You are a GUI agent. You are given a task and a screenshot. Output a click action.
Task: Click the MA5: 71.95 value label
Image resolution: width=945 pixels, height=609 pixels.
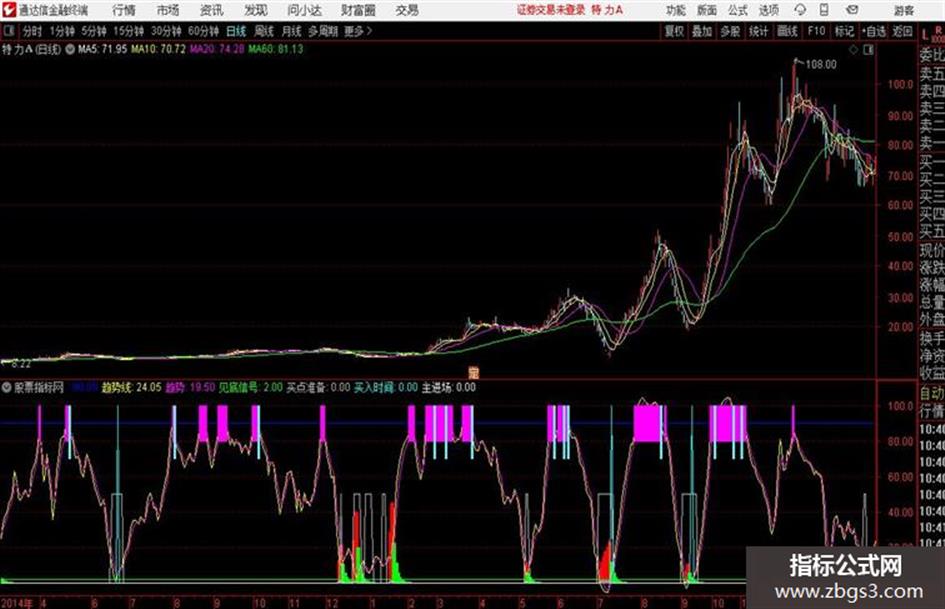[x=102, y=49]
